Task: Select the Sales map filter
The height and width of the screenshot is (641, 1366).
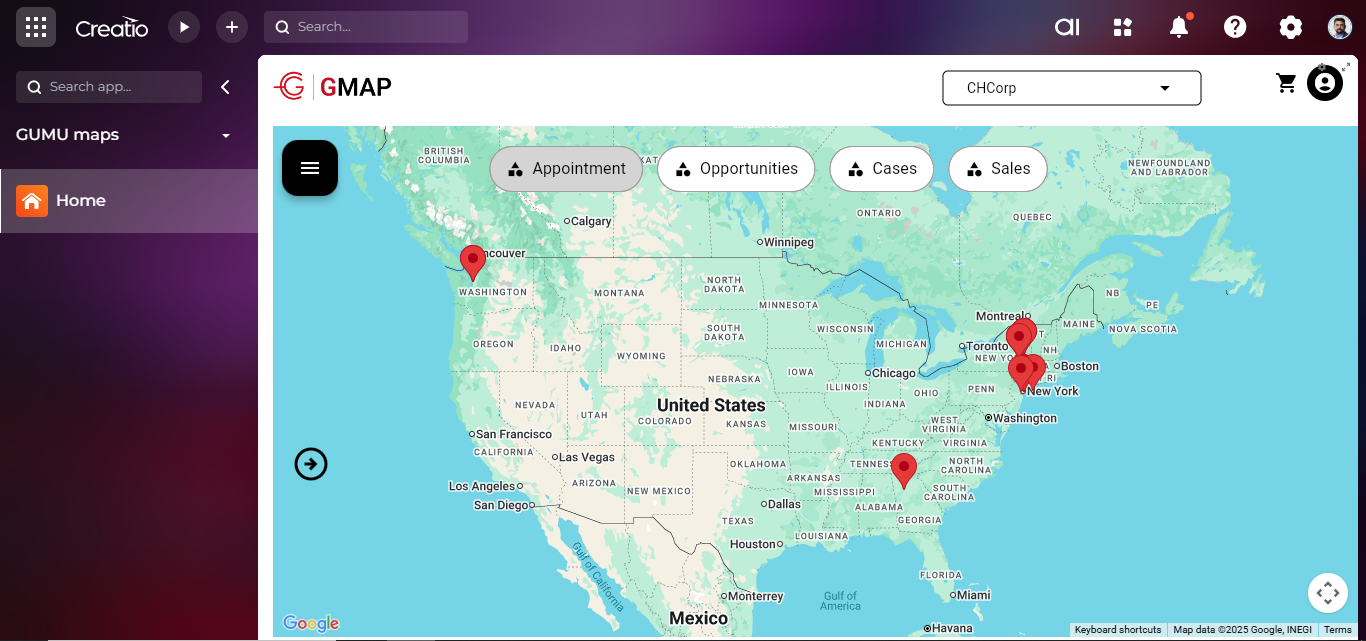Action: coord(997,169)
